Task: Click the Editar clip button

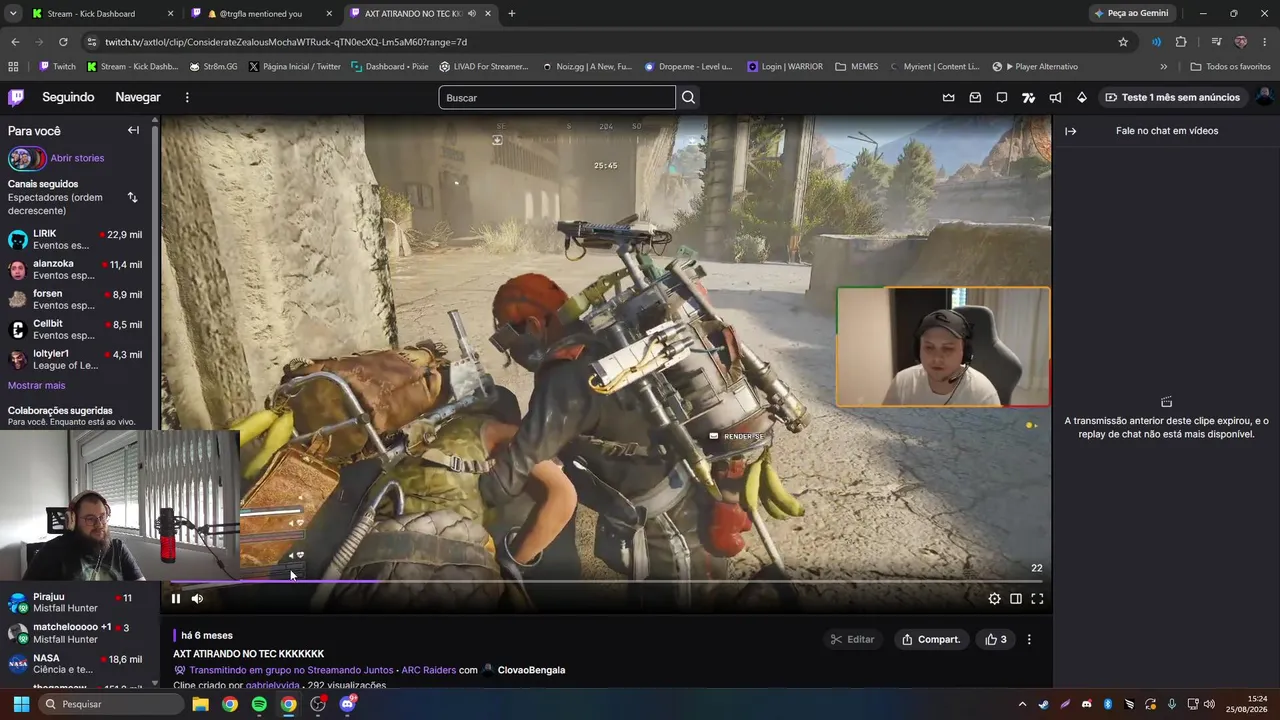Action: pos(852,639)
